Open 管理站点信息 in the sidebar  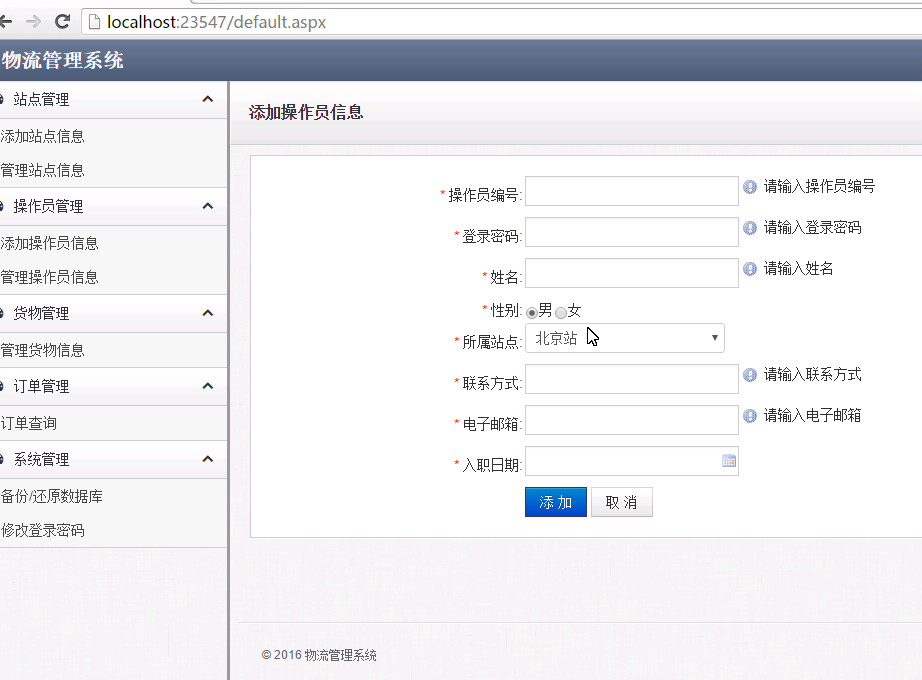[x=42, y=171]
